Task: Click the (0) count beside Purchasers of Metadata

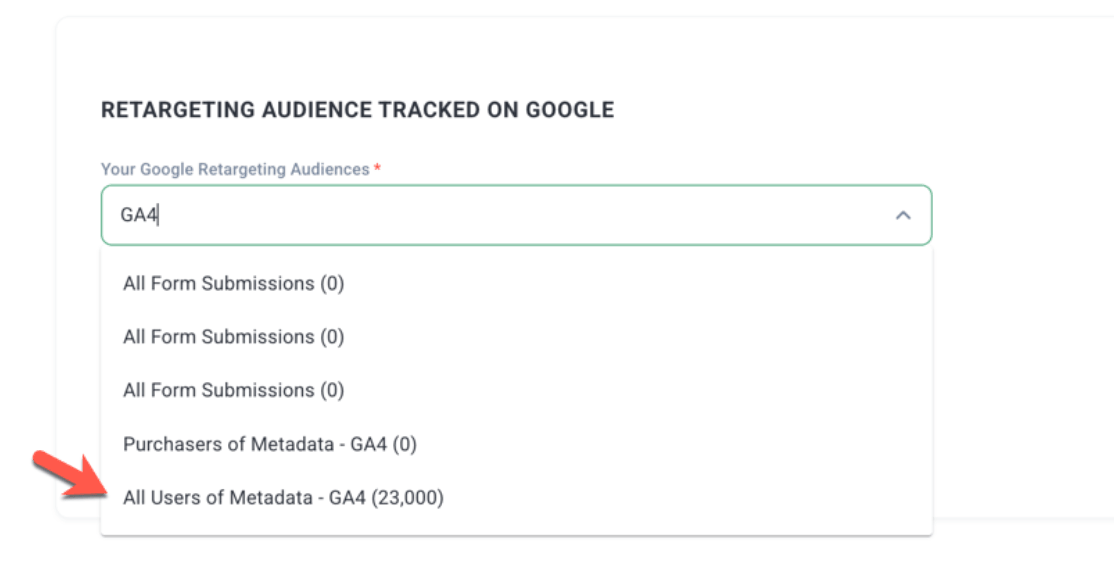Action: [405, 444]
